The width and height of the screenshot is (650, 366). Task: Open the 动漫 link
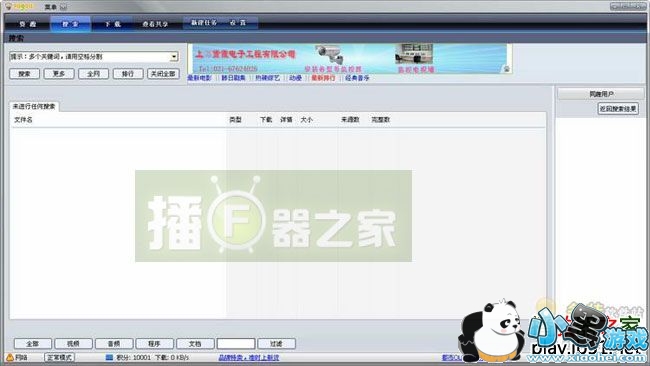click(x=296, y=78)
